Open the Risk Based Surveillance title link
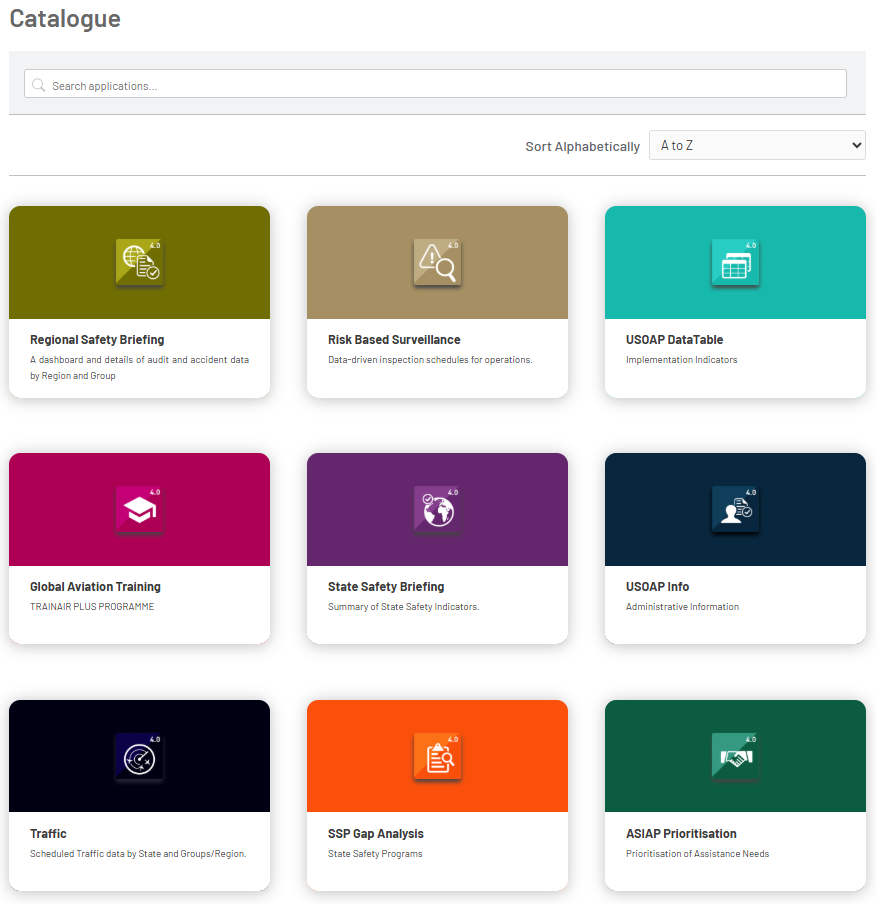This screenshot has height=904, width=877. 394,340
